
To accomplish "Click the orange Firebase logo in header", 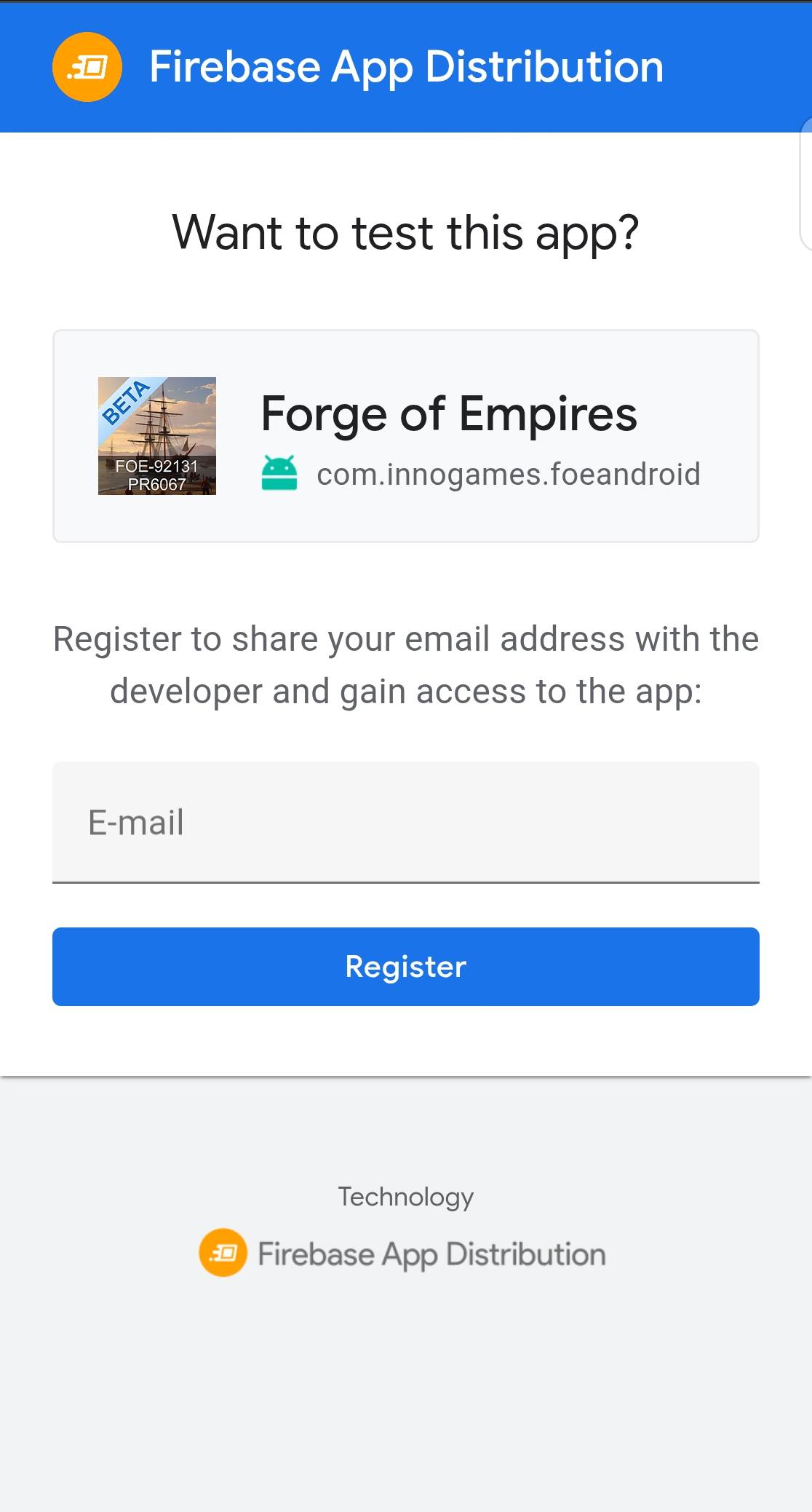I will click(x=87, y=67).
